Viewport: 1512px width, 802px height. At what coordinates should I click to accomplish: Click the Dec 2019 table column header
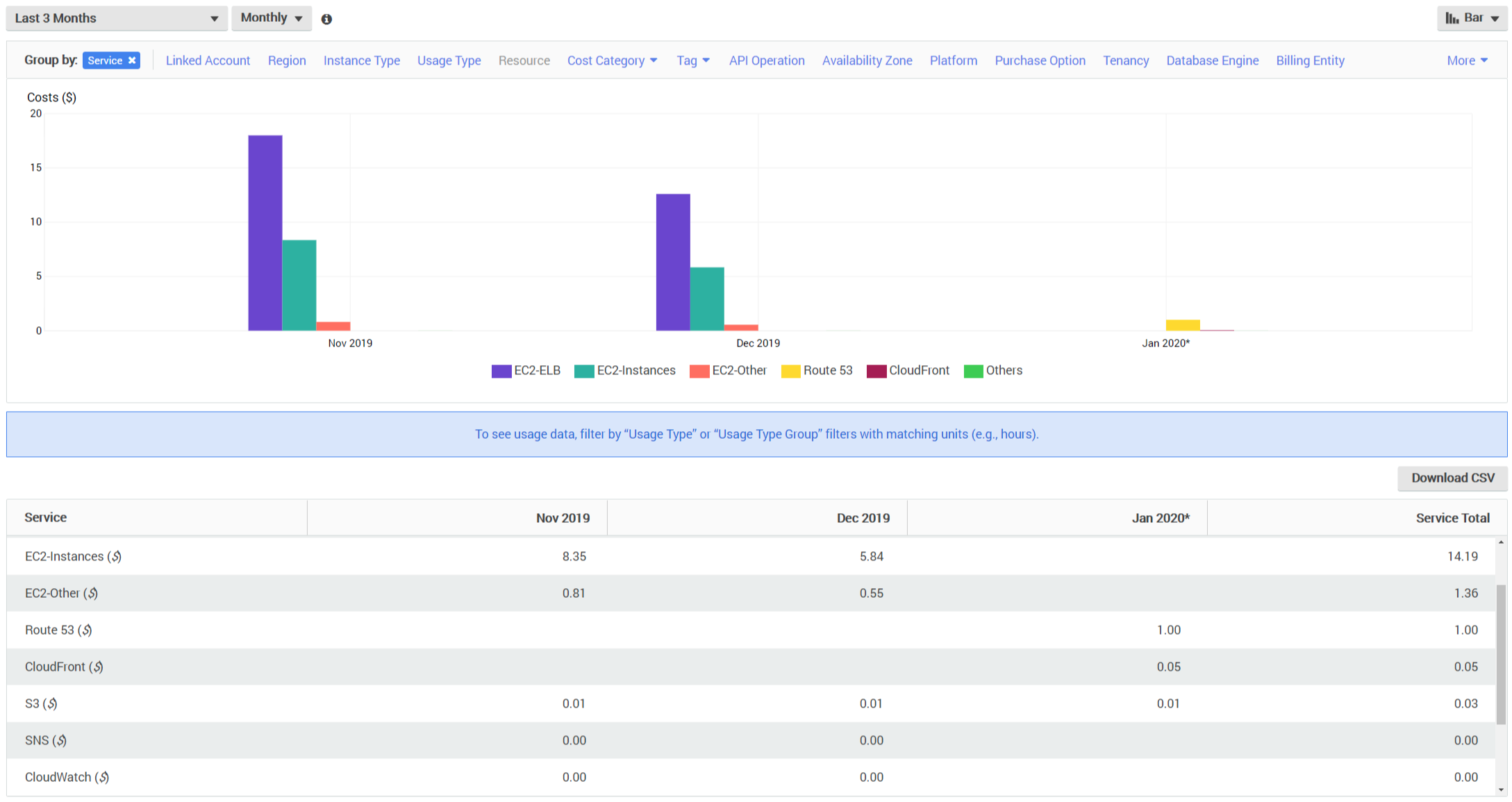tap(757, 517)
